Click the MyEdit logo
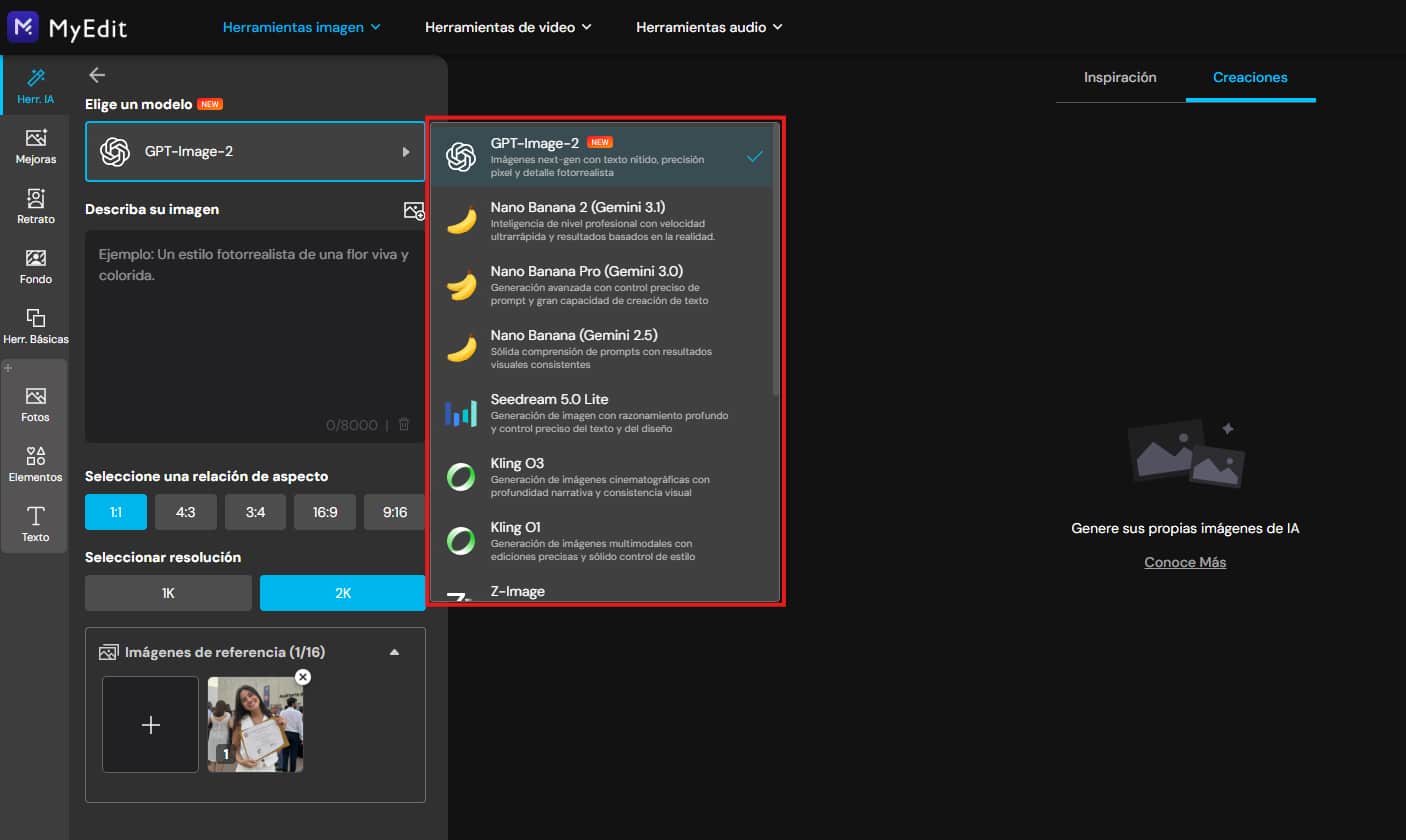The width and height of the screenshot is (1406, 840). click(x=67, y=27)
